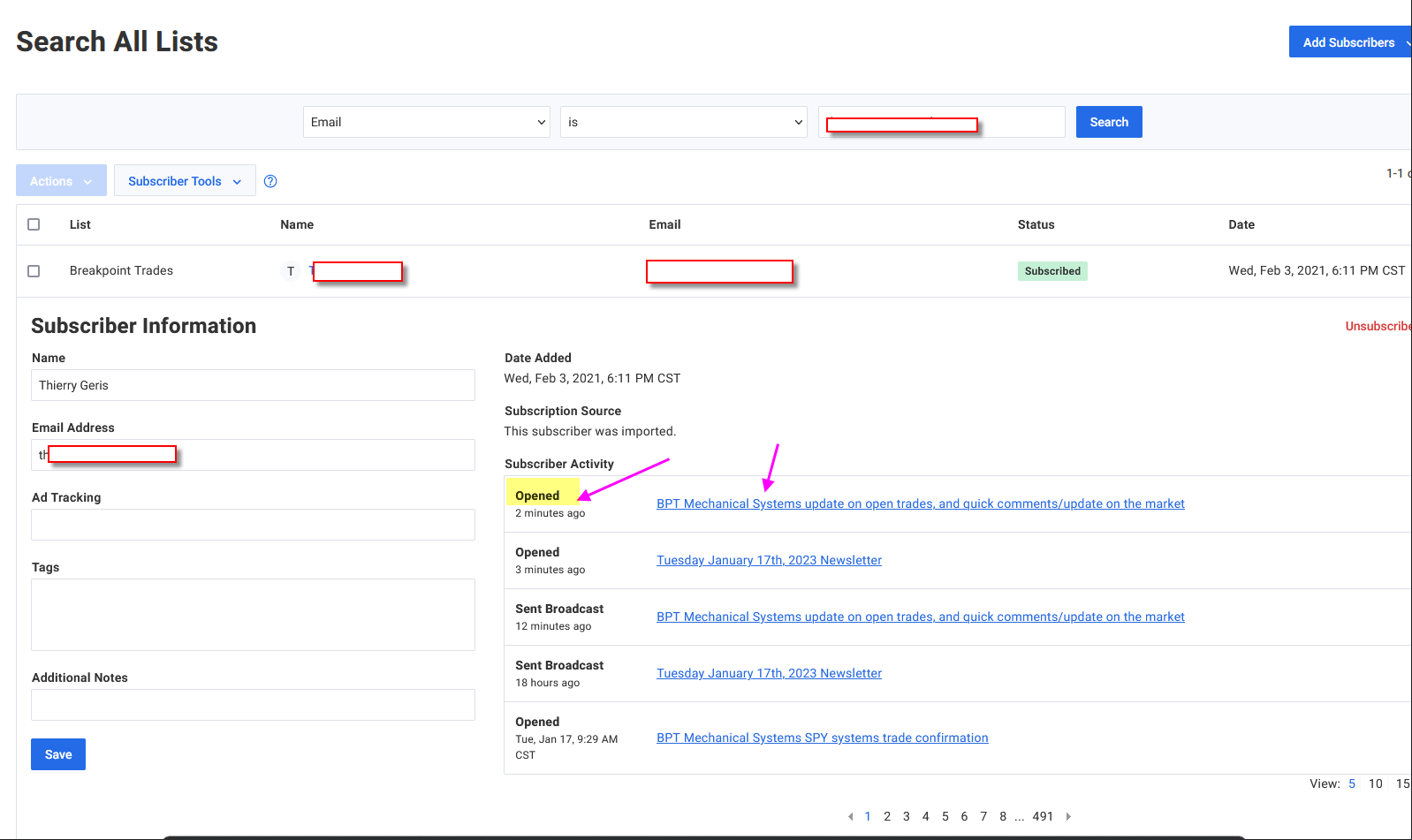The width and height of the screenshot is (1412, 840).
Task: Click the Unsubscribe link
Action: coord(1377,326)
